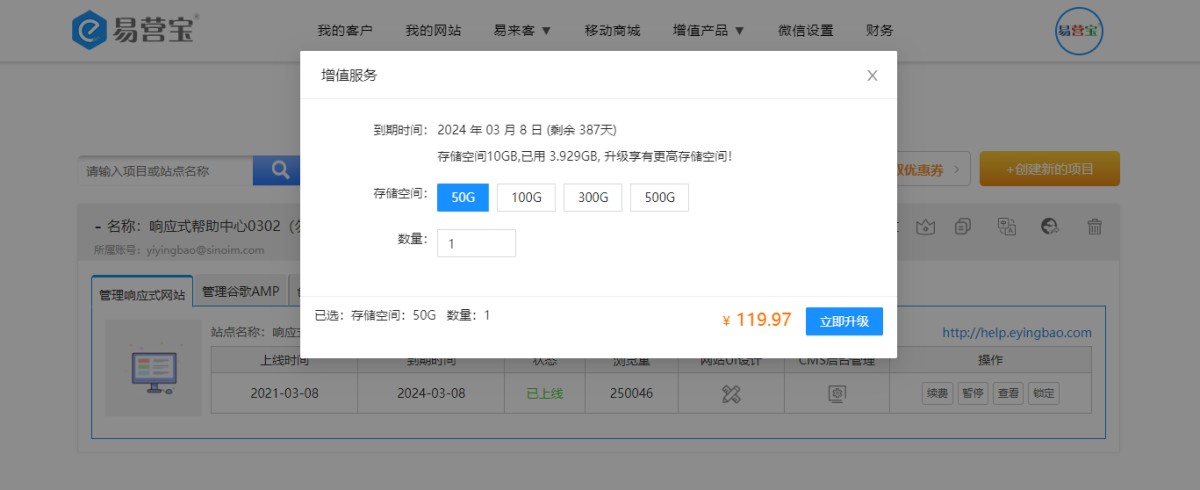Select 100G storage option
Screen dimensions: 1200x490
tap(526, 198)
